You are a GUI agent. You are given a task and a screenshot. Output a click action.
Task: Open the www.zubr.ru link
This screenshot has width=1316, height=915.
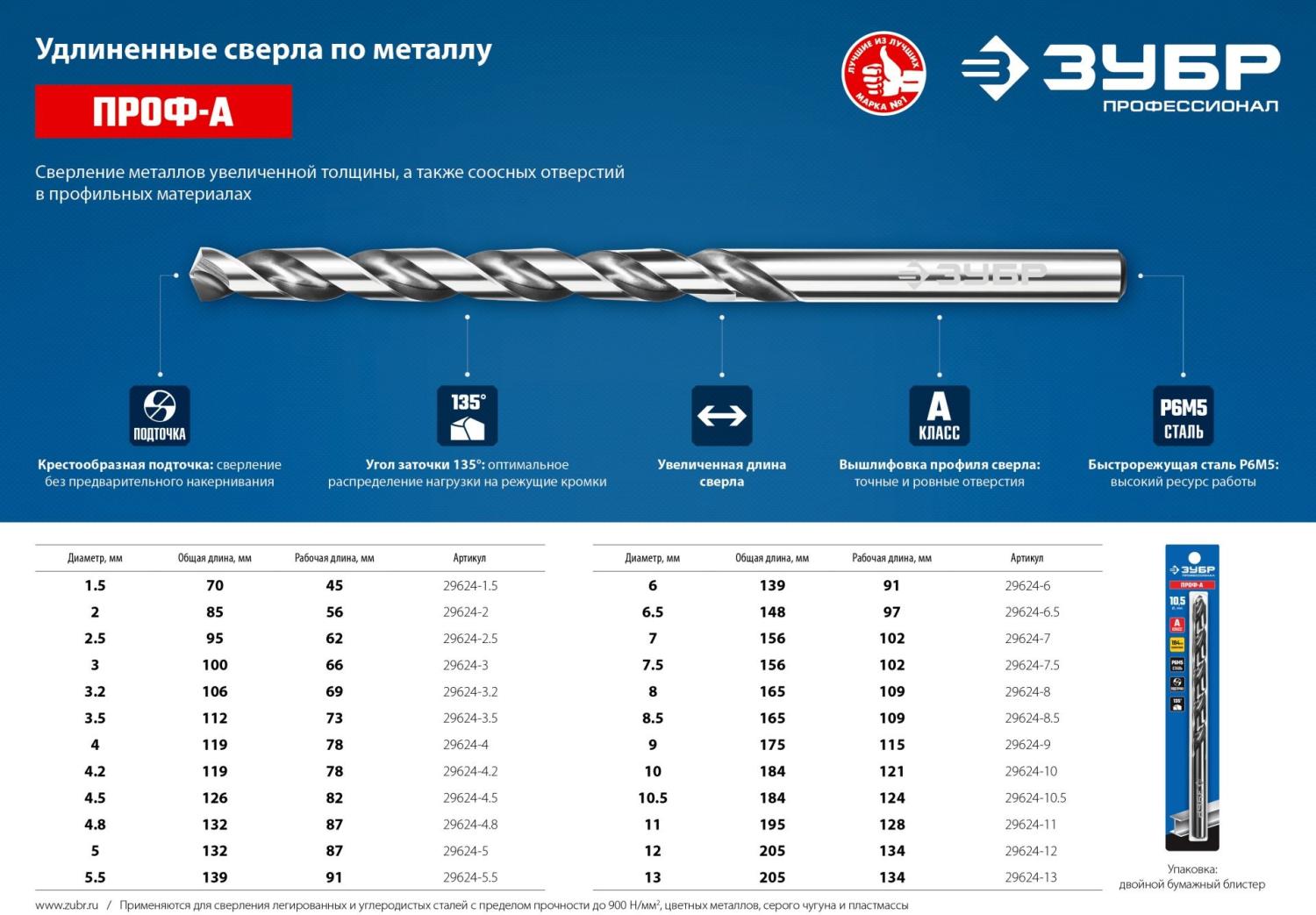[x=67, y=904]
